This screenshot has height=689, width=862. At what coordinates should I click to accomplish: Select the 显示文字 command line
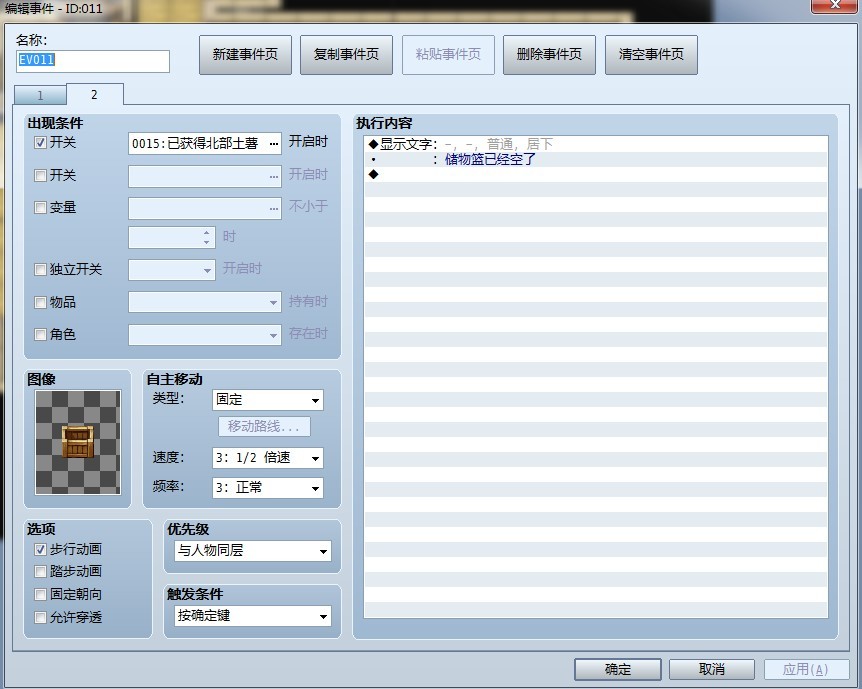[595, 144]
